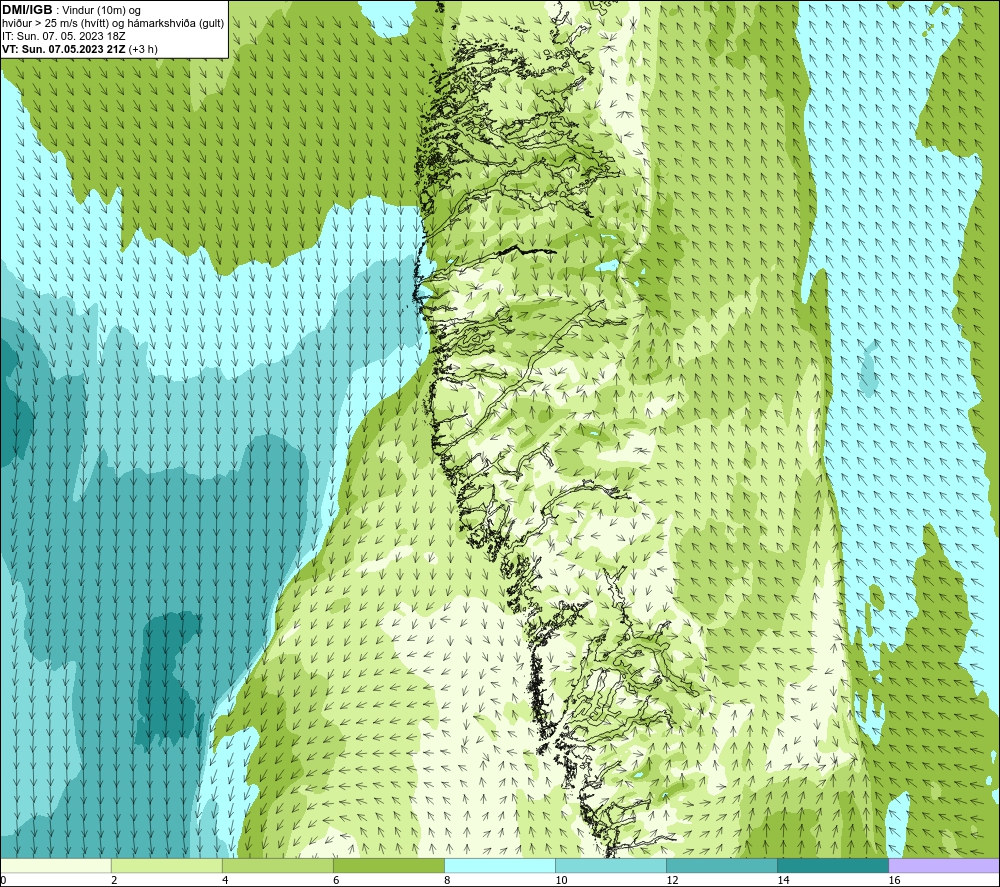Click the legend scale value '16'
1000x887 pixels.
tap(894, 880)
